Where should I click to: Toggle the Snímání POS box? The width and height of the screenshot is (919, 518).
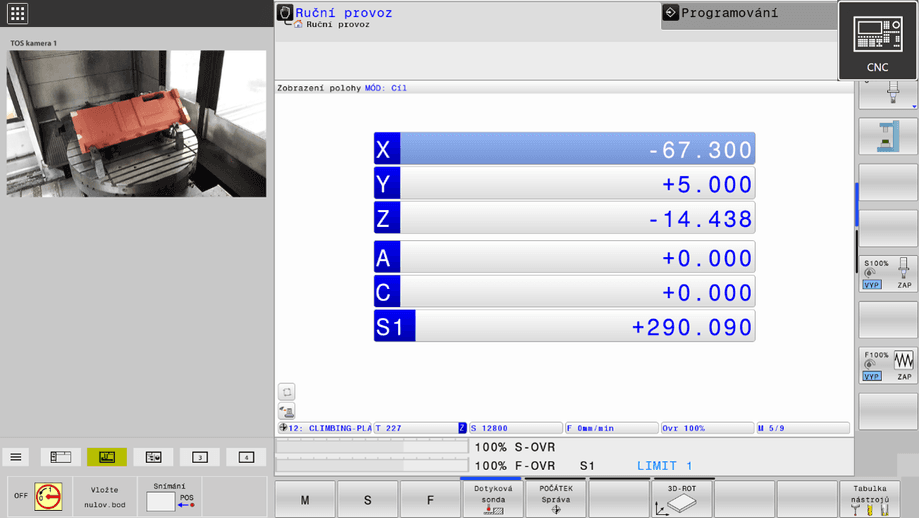(168, 497)
